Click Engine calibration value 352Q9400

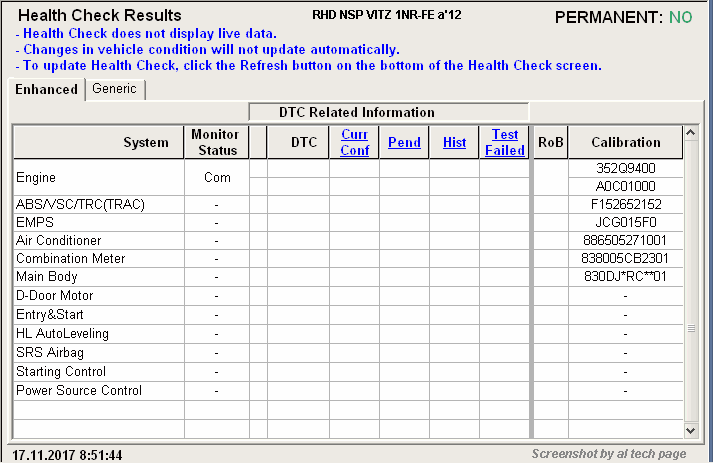pyautogui.click(x=625, y=168)
